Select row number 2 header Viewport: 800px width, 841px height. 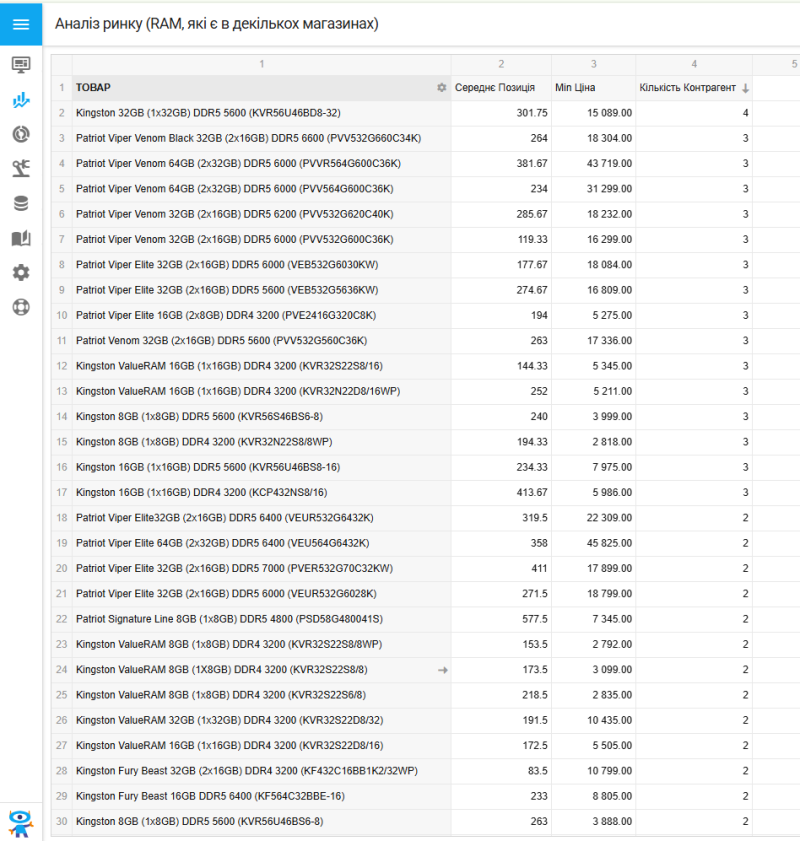[x=61, y=113]
